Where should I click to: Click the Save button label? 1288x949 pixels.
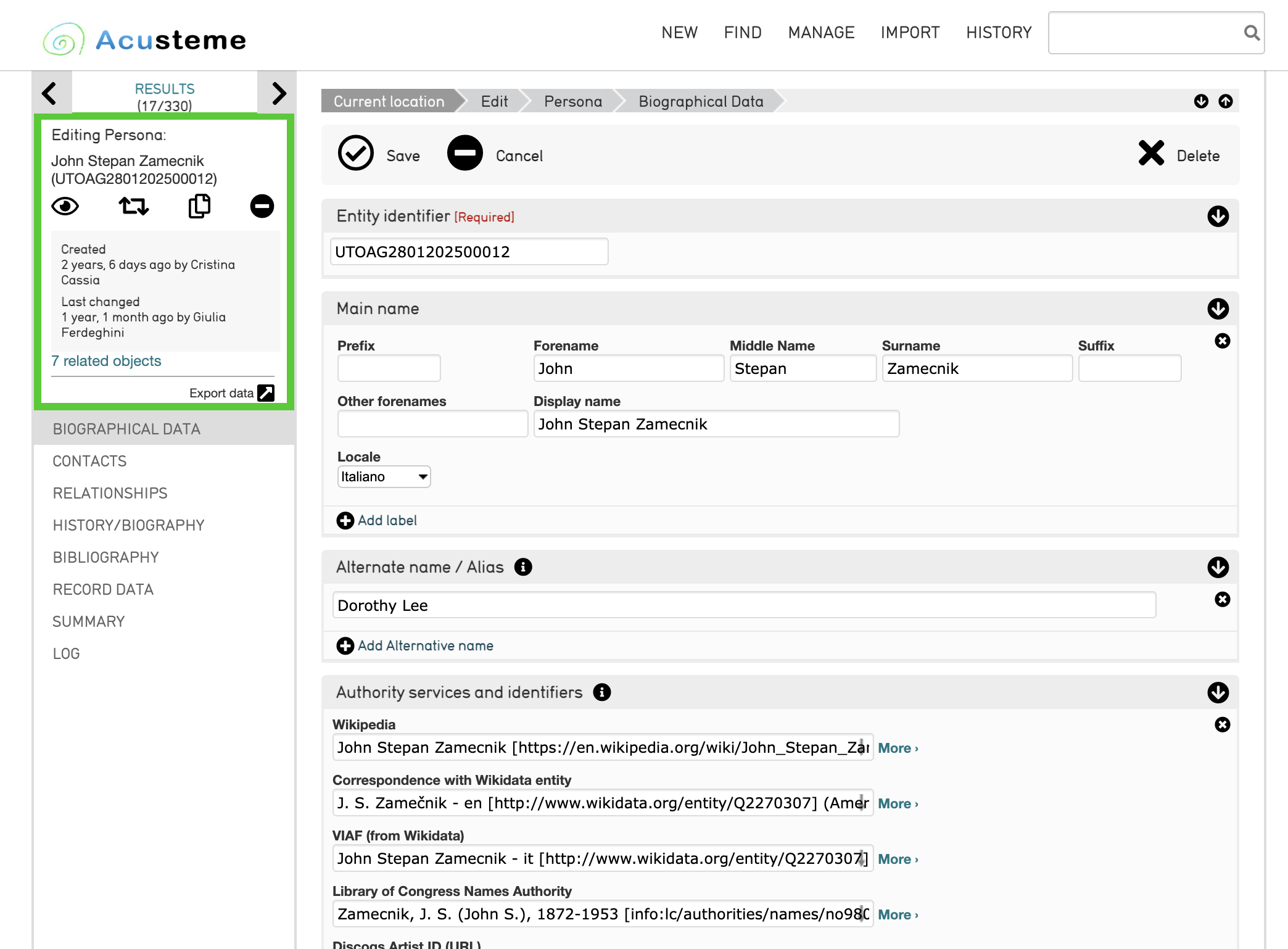403,156
